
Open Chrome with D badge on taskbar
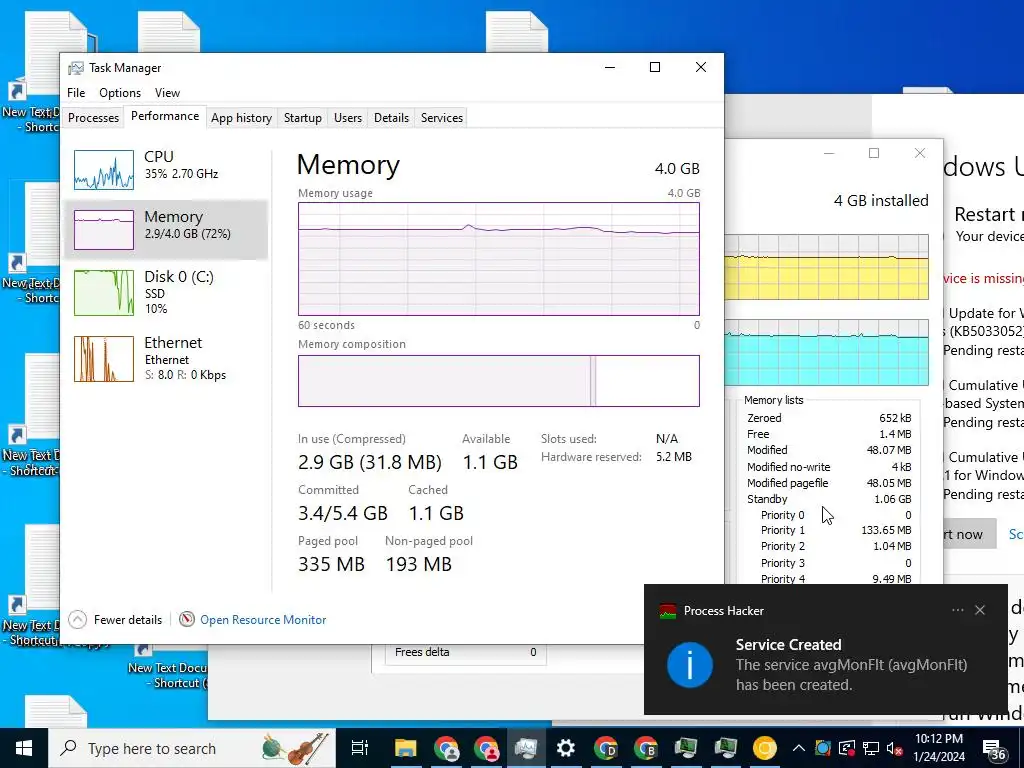[x=605, y=748]
